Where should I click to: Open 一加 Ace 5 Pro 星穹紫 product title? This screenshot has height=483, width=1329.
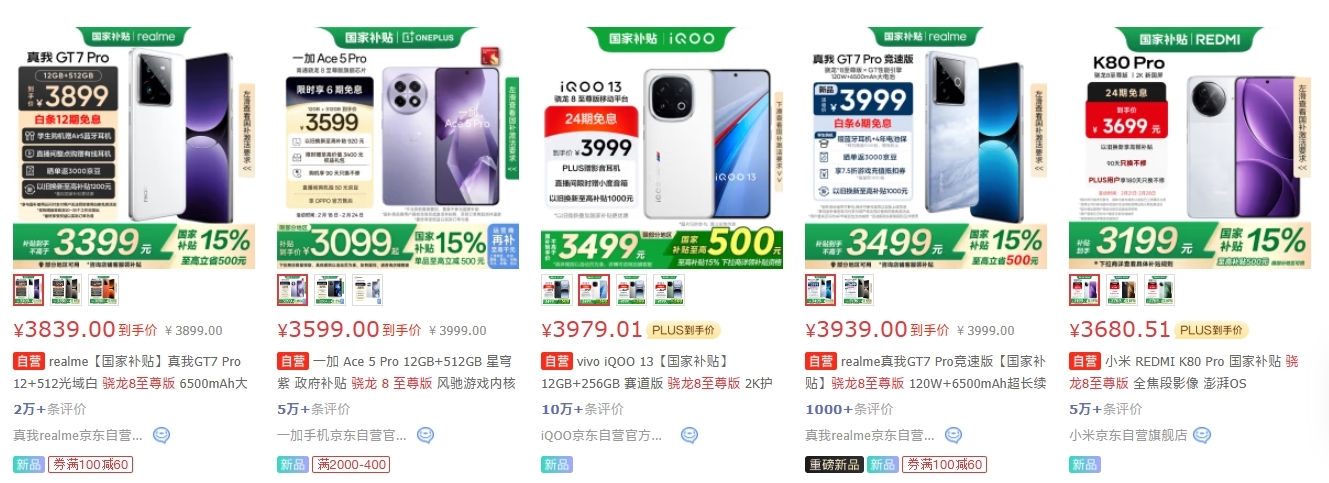tap(397, 372)
